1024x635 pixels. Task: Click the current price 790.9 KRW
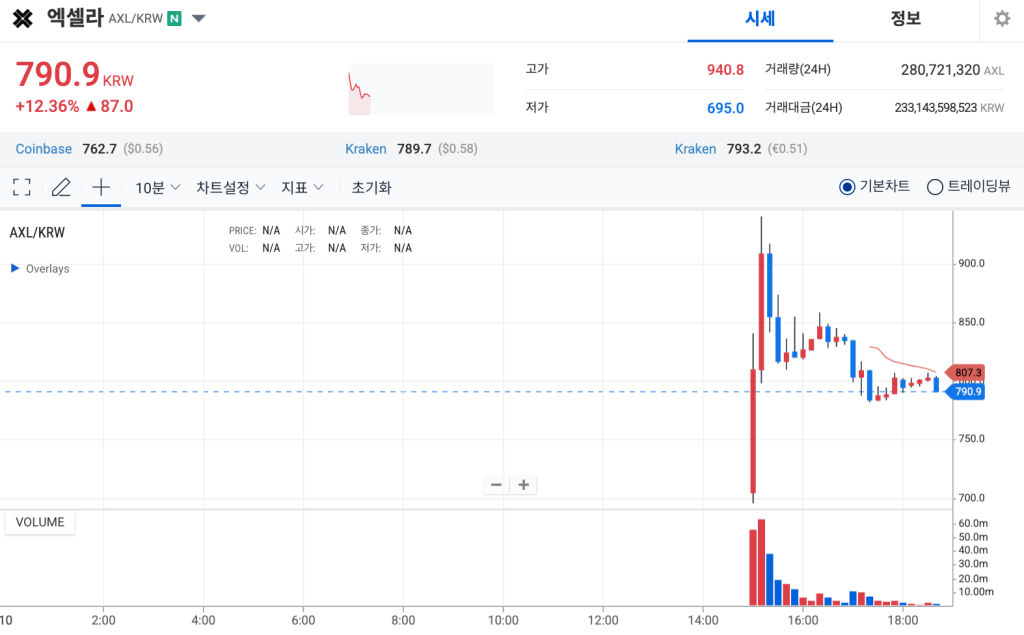click(74, 74)
